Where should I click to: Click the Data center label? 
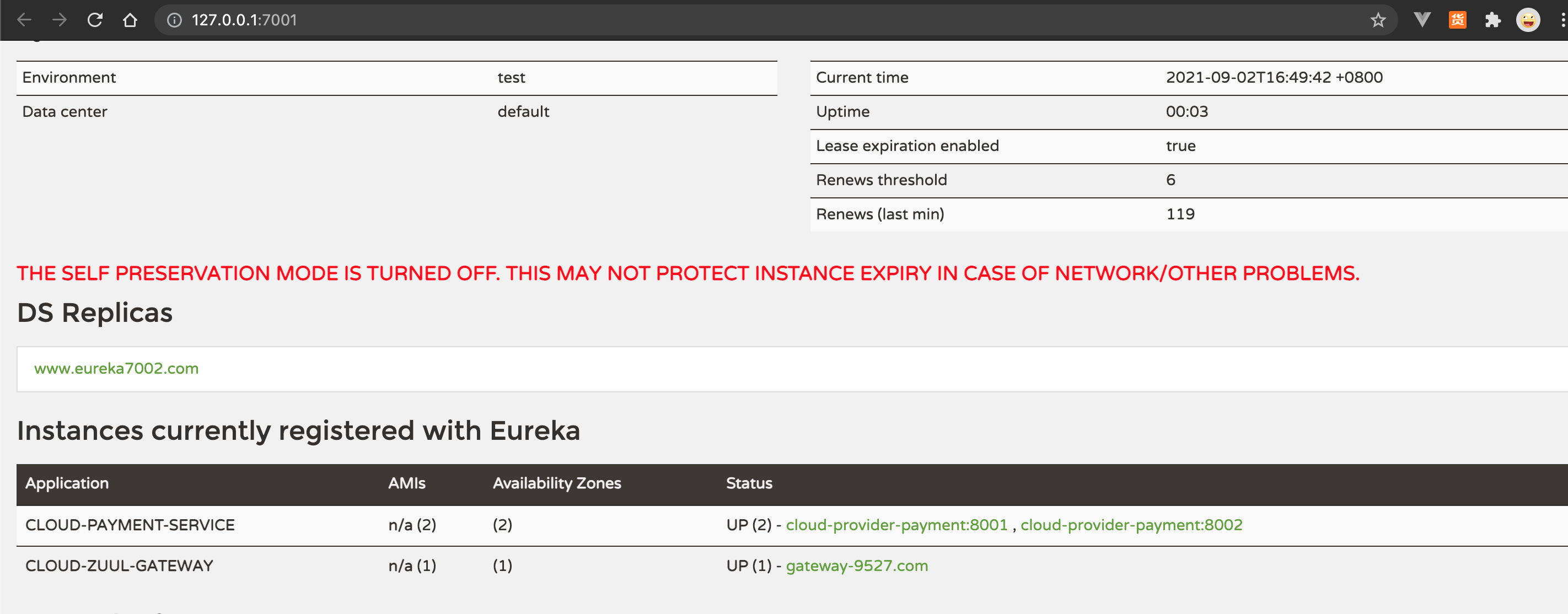point(65,111)
